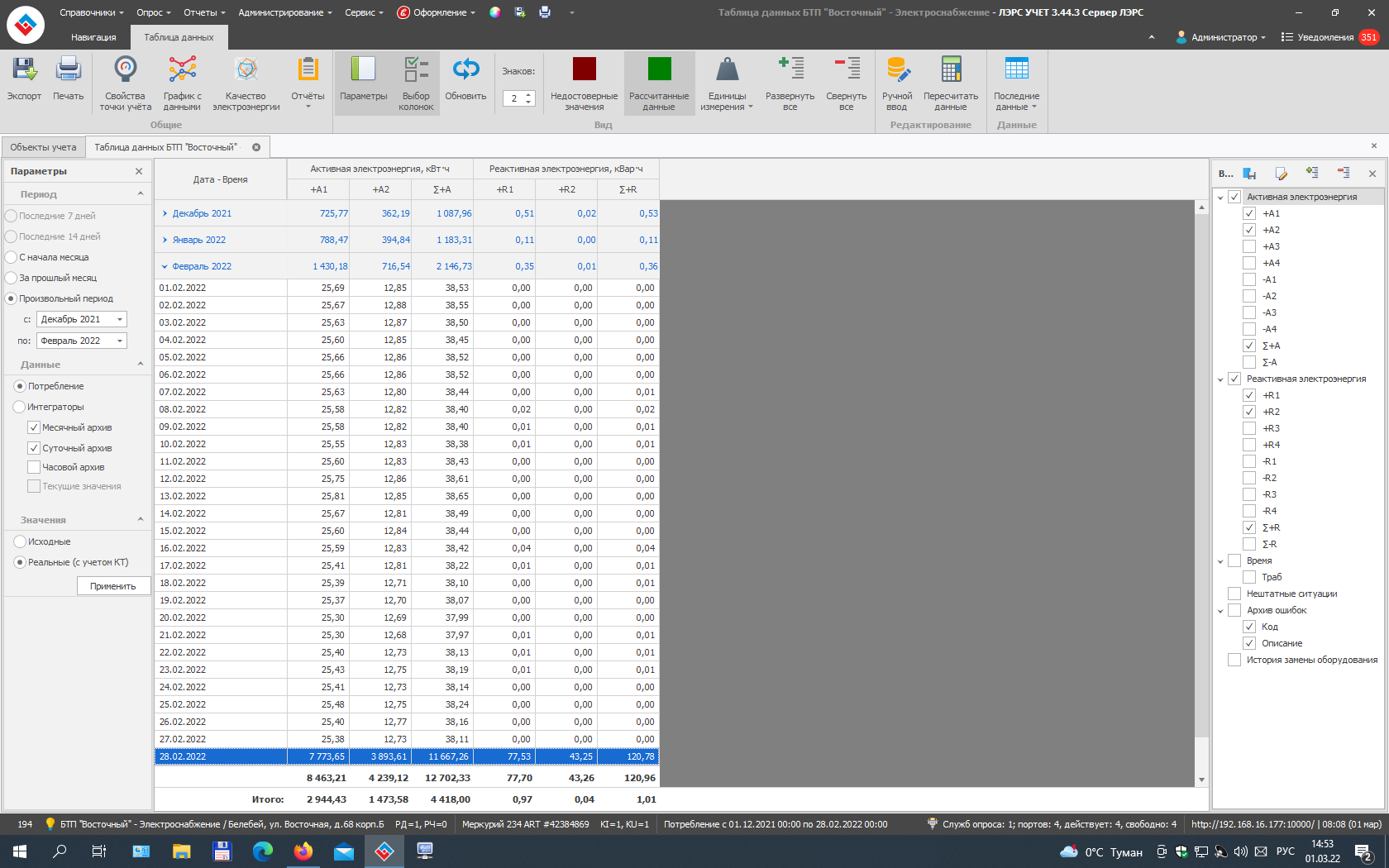
Task: Click the Рассчитанные данные green swatch
Action: click(x=659, y=69)
